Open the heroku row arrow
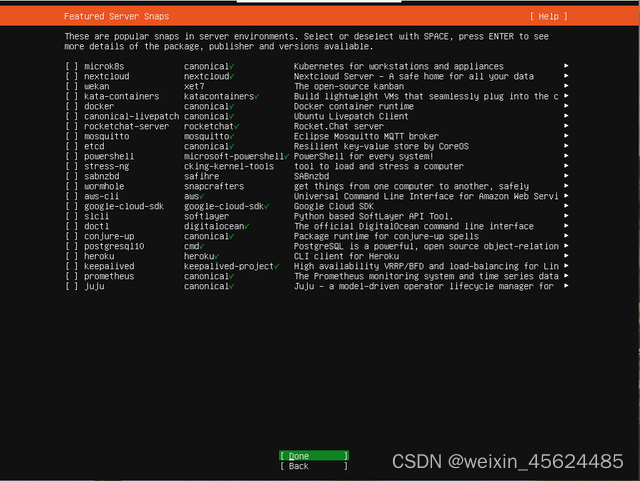 tap(566, 256)
